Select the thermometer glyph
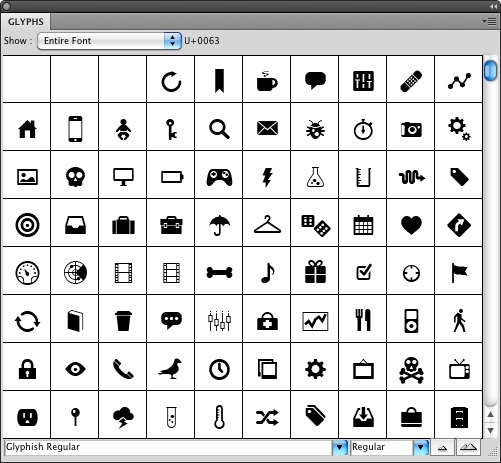The image size is (501, 463). click(x=219, y=417)
